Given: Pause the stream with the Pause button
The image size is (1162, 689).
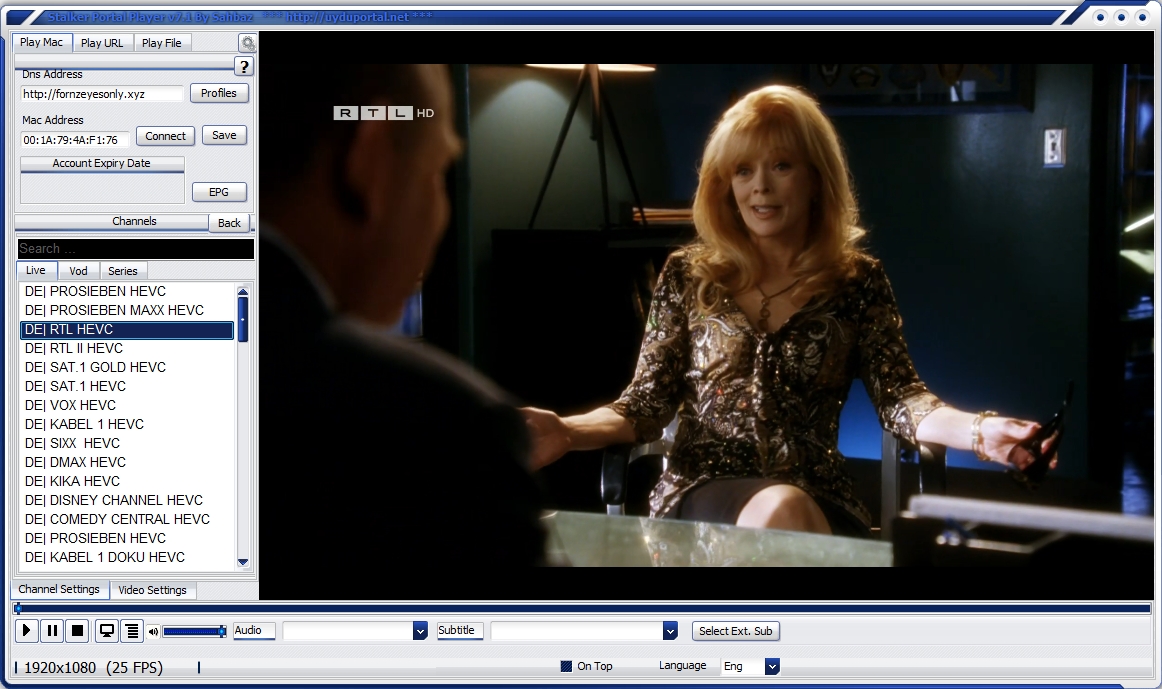Looking at the screenshot, I should pyautogui.click(x=52, y=631).
